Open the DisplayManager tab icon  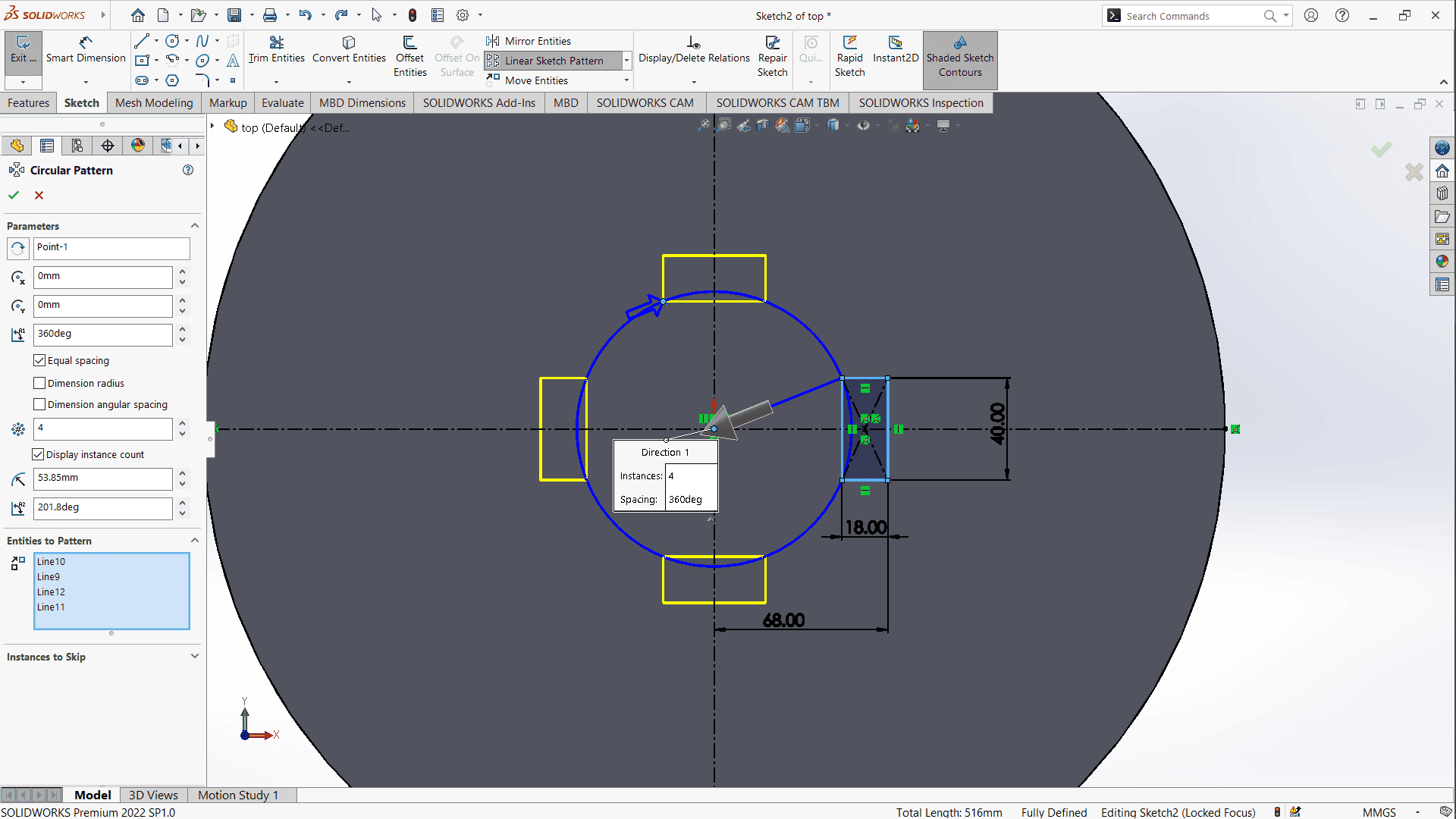click(x=138, y=146)
